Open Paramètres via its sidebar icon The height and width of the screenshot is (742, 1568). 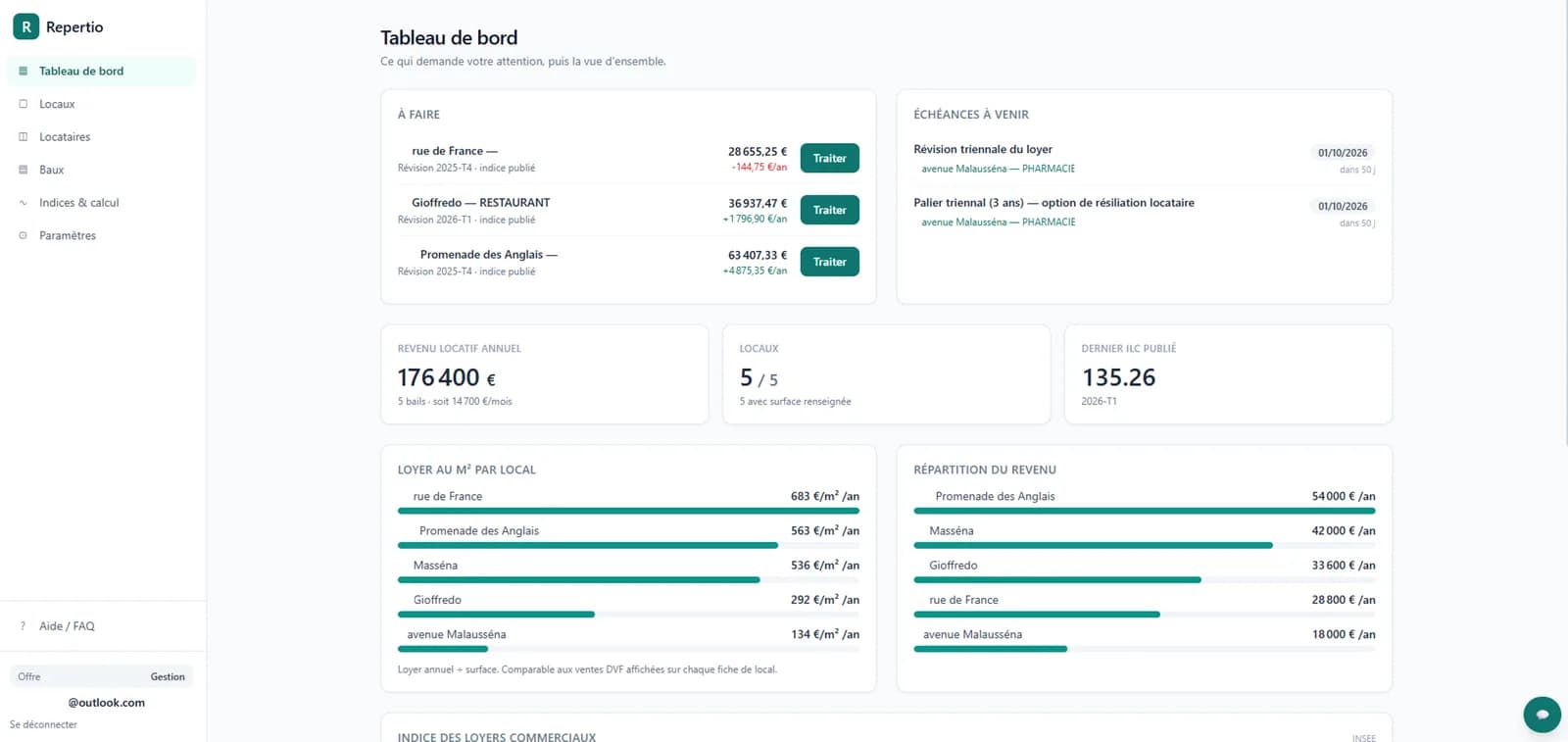point(24,235)
